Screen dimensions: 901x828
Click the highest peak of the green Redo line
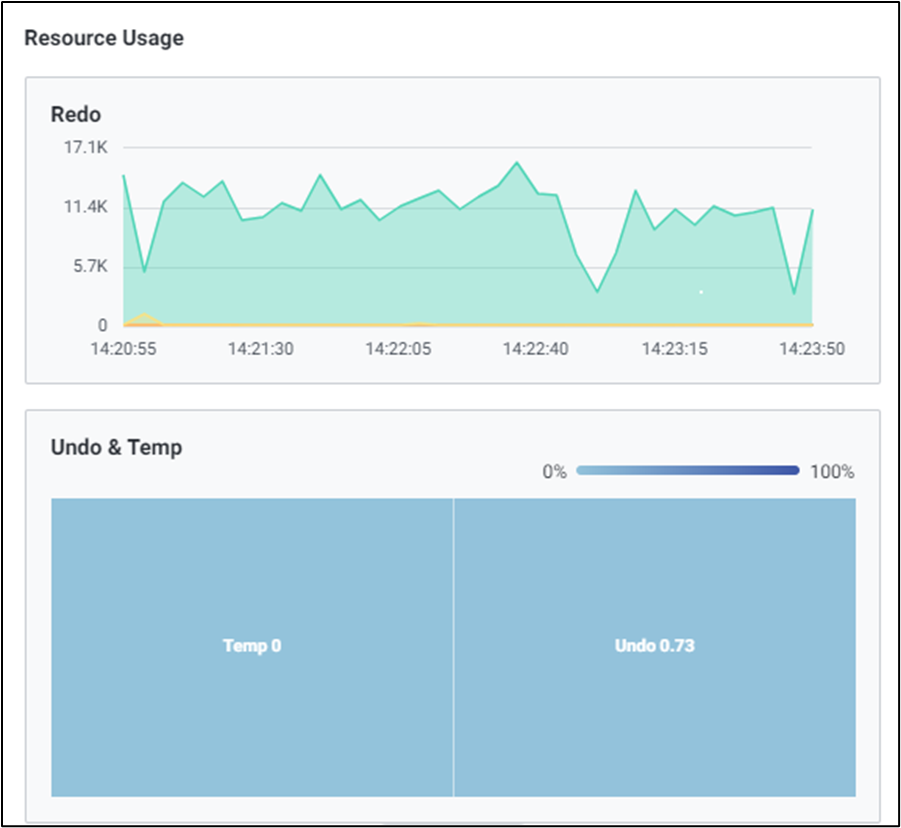(x=517, y=162)
